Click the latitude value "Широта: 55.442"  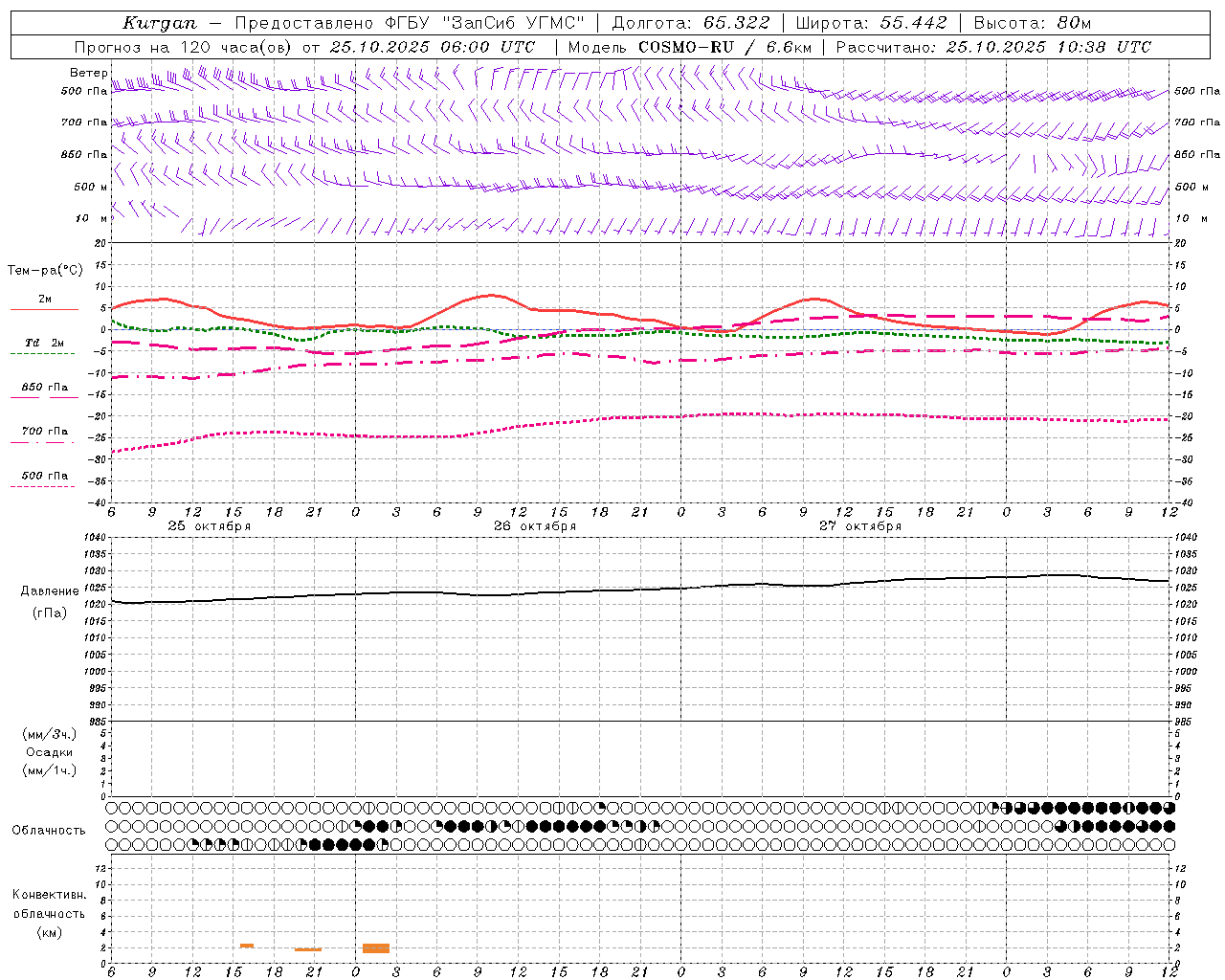click(x=872, y=23)
